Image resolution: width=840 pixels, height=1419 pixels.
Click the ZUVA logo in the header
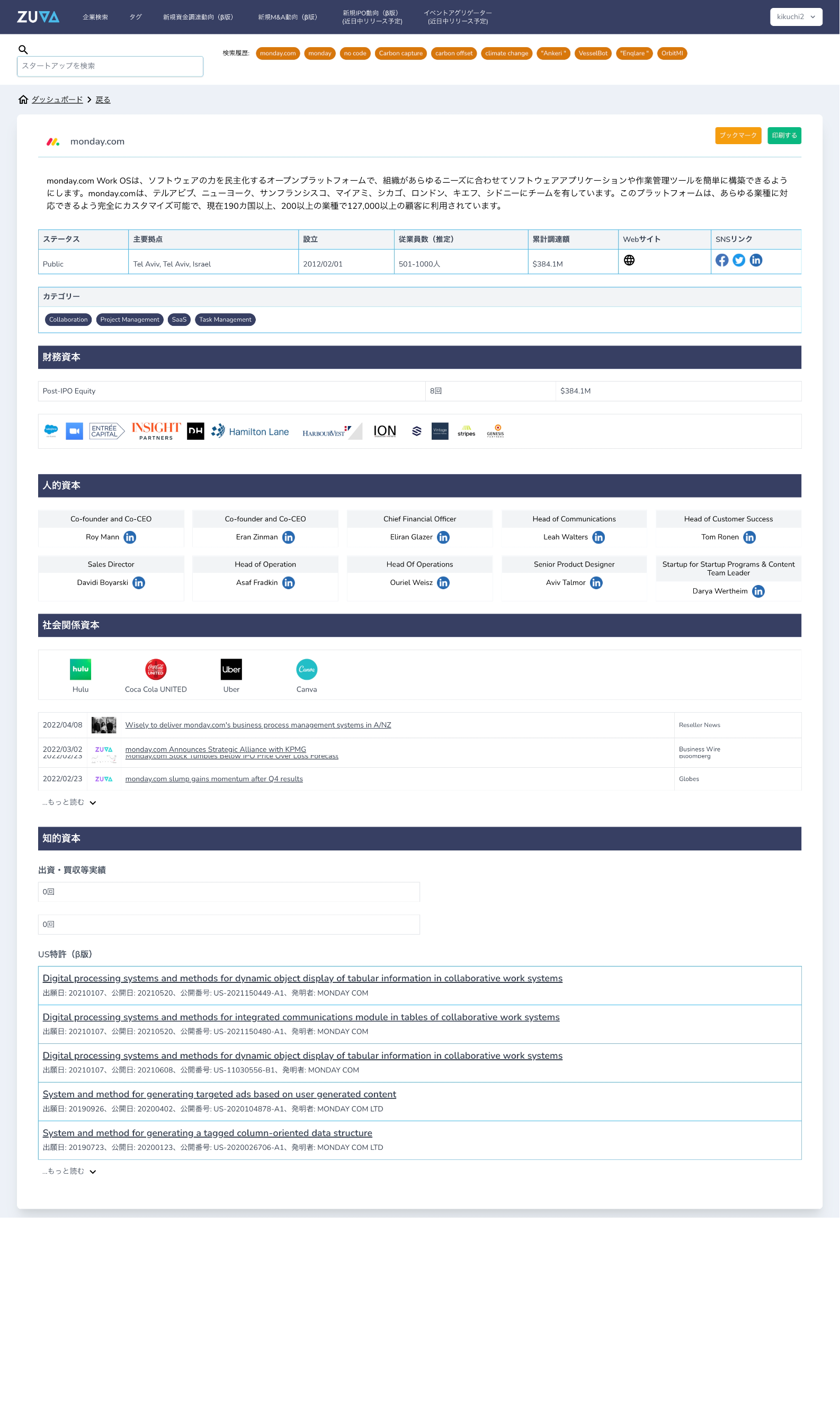tap(38, 17)
